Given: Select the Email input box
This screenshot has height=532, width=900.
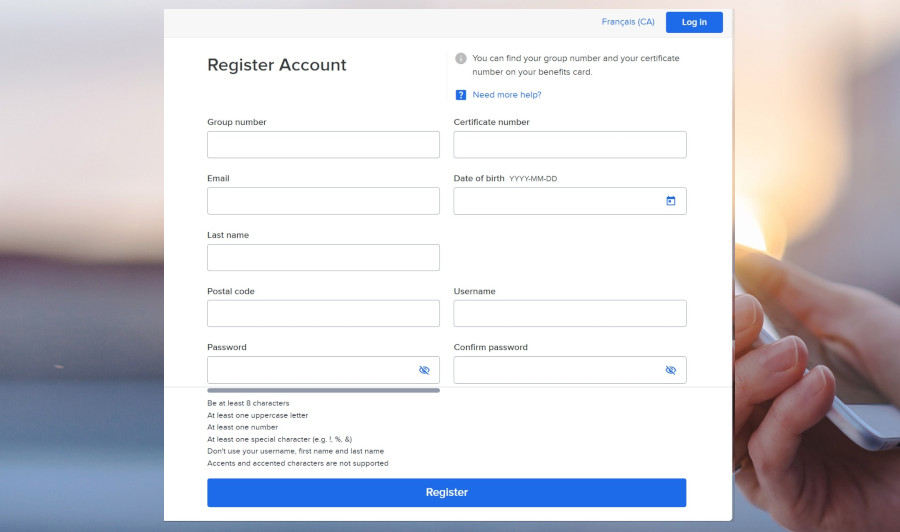Looking at the screenshot, I should [x=323, y=201].
